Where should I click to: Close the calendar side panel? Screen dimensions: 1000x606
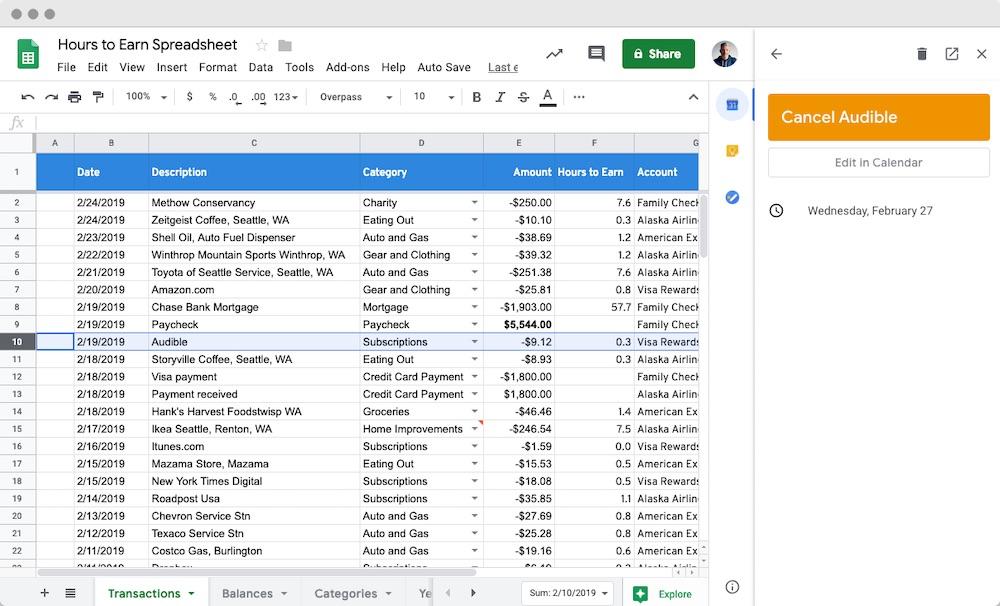tap(982, 54)
